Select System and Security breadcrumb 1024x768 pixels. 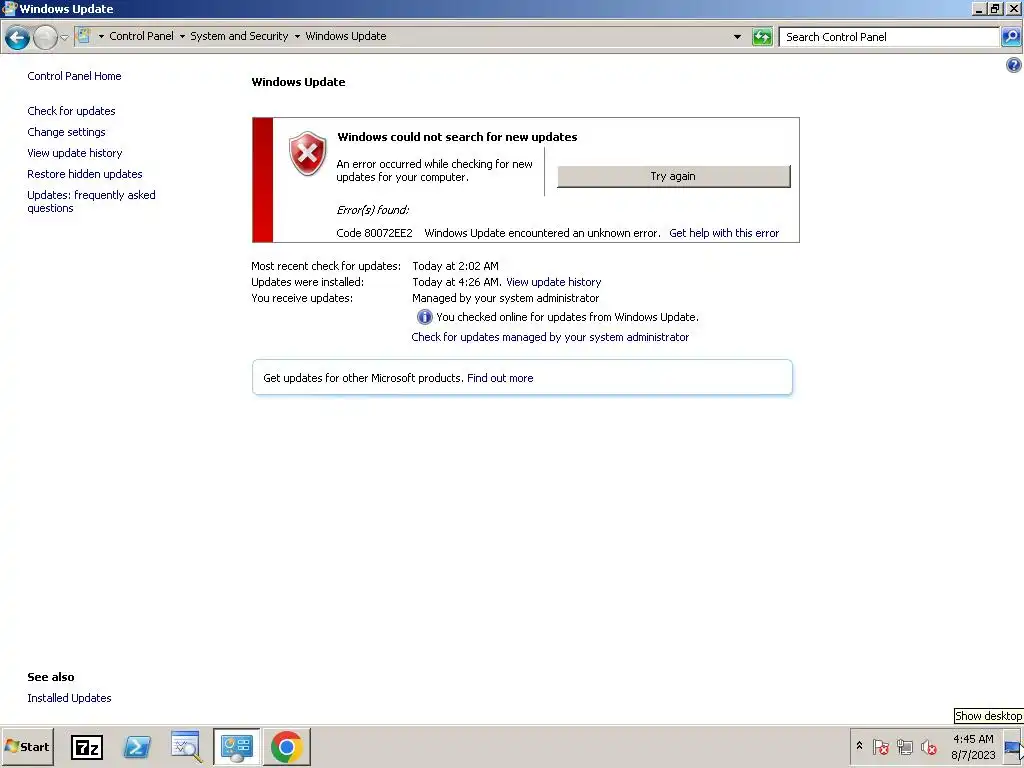[x=239, y=36]
